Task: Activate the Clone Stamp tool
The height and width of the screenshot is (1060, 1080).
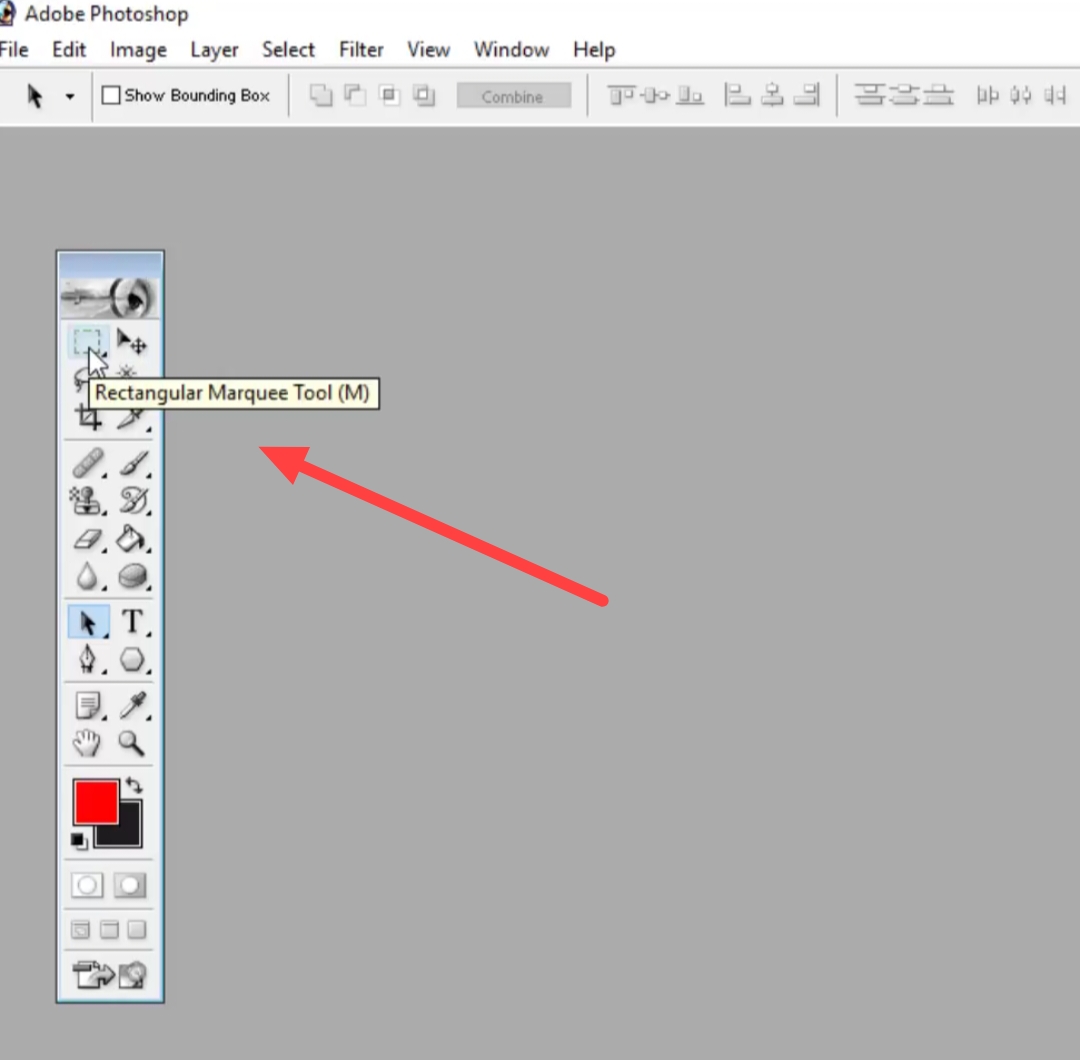Action: pos(87,501)
